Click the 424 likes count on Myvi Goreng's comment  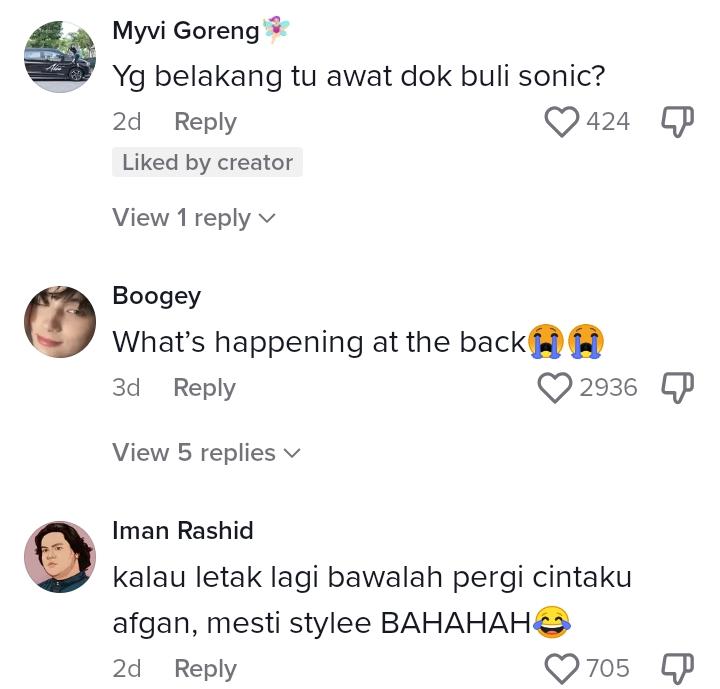click(x=608, y=122)
